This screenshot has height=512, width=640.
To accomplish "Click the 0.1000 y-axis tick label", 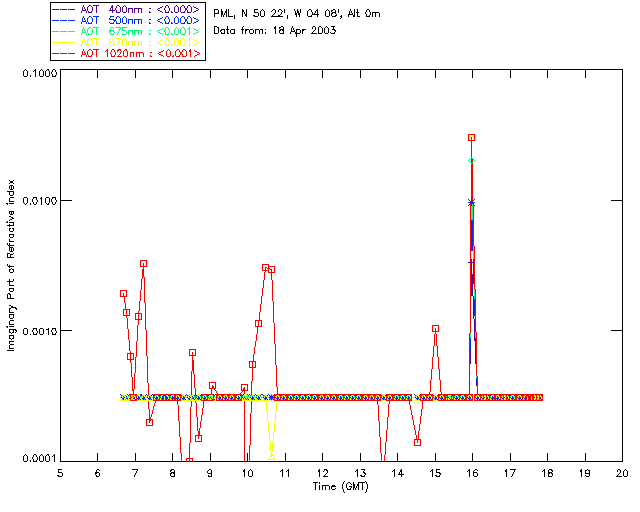I will point(40,73).
